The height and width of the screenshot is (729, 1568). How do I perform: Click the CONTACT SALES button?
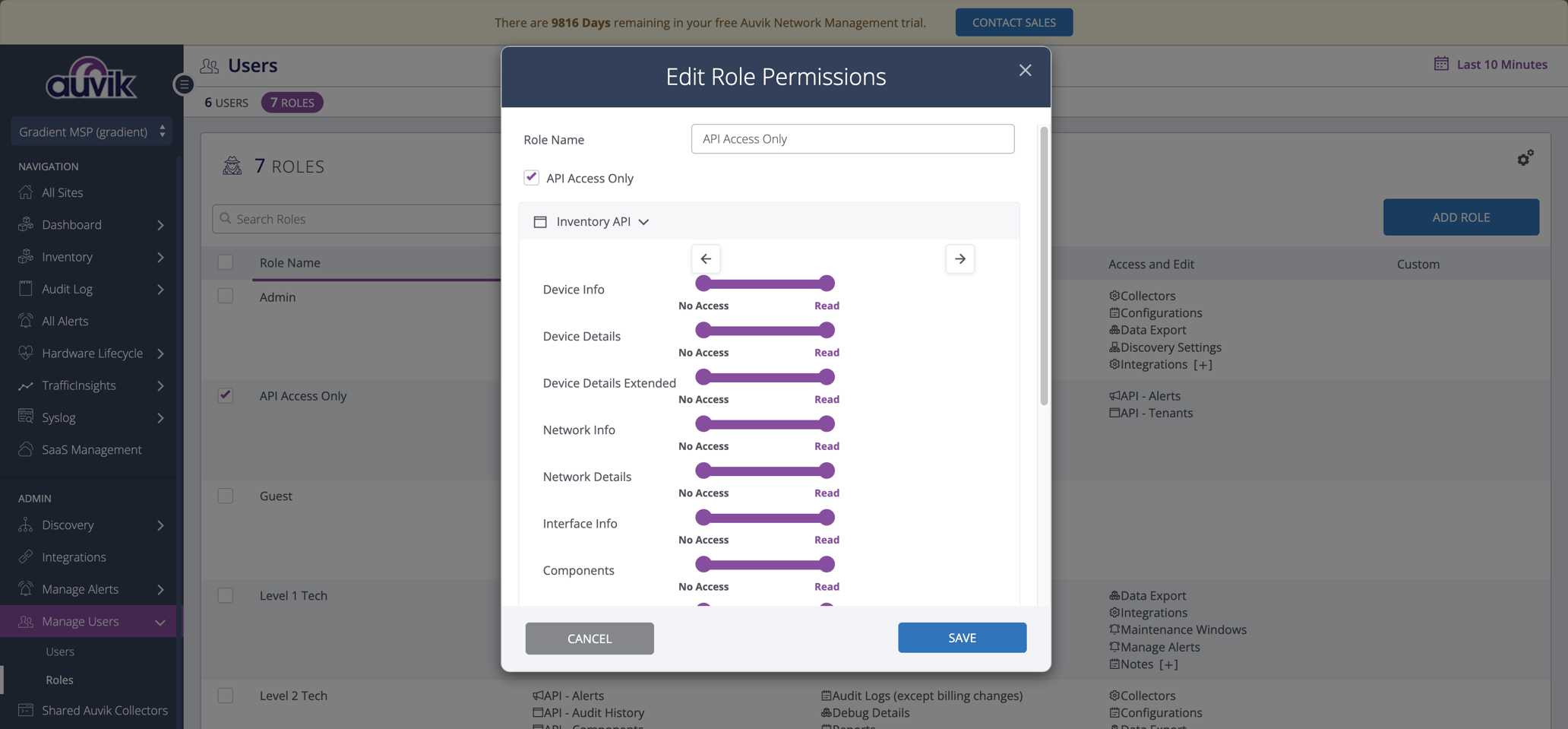coord(1013,22)
